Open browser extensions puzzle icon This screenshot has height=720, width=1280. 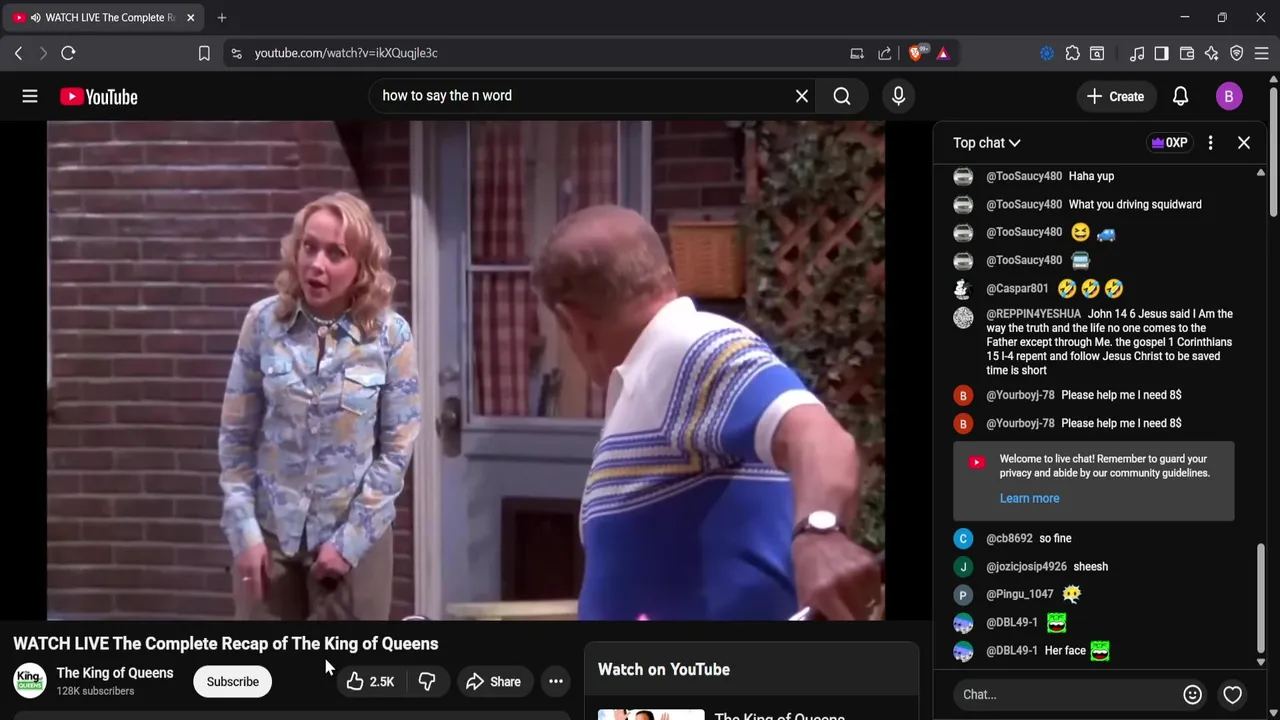click(1072, 53)
